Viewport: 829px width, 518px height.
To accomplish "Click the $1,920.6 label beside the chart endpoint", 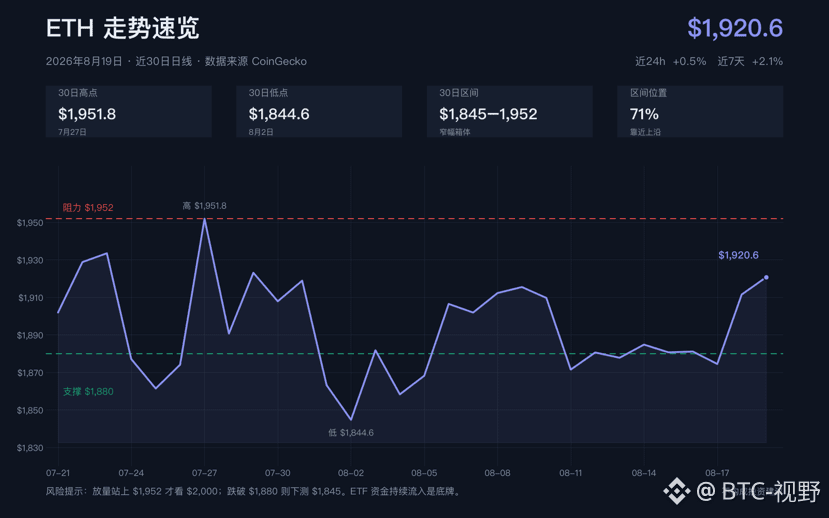I will [x=738, y=255].
